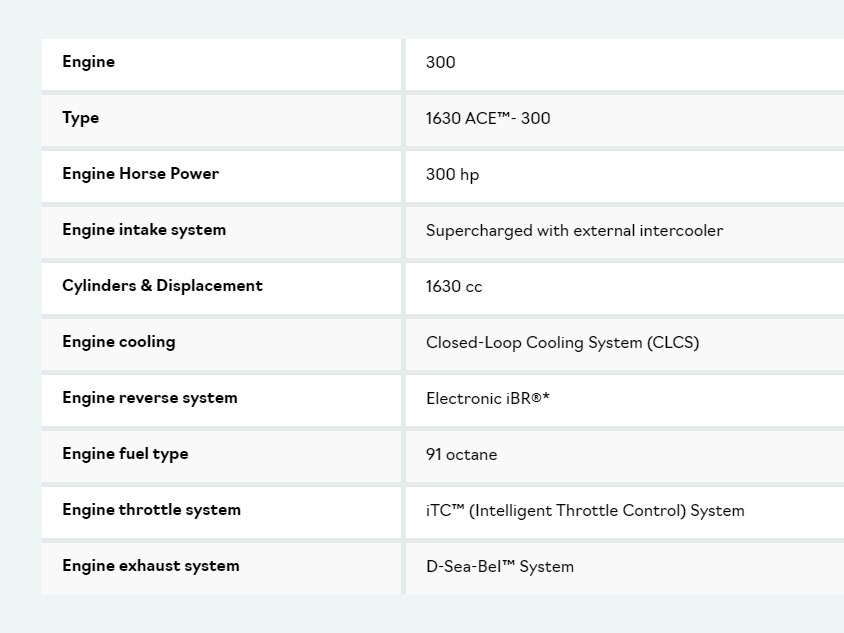
Task: Select the 91 octane value
Action: click(461, 454)
